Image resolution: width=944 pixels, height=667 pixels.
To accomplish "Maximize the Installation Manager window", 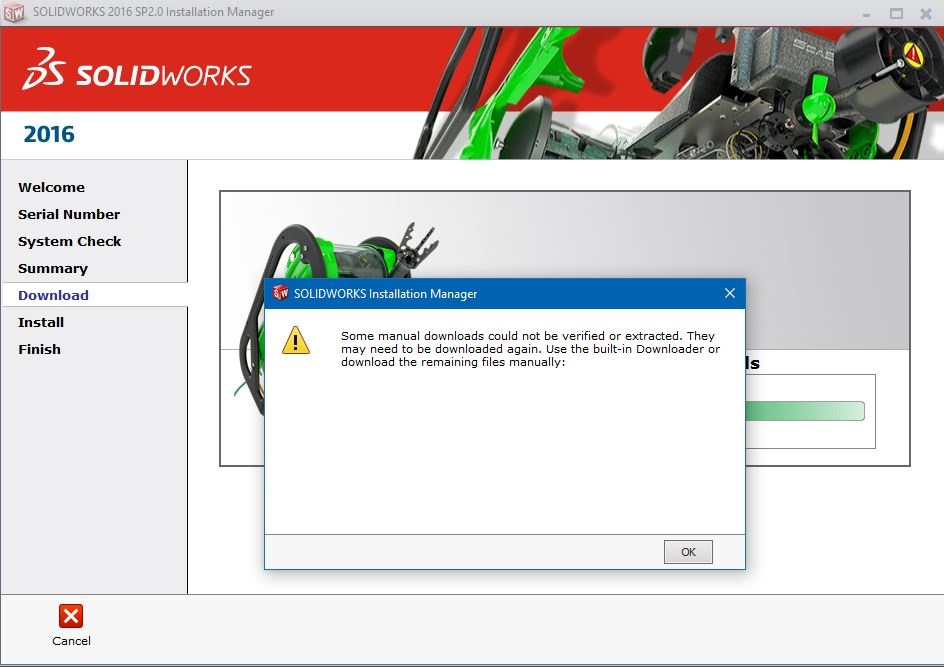I will [896, 13].
